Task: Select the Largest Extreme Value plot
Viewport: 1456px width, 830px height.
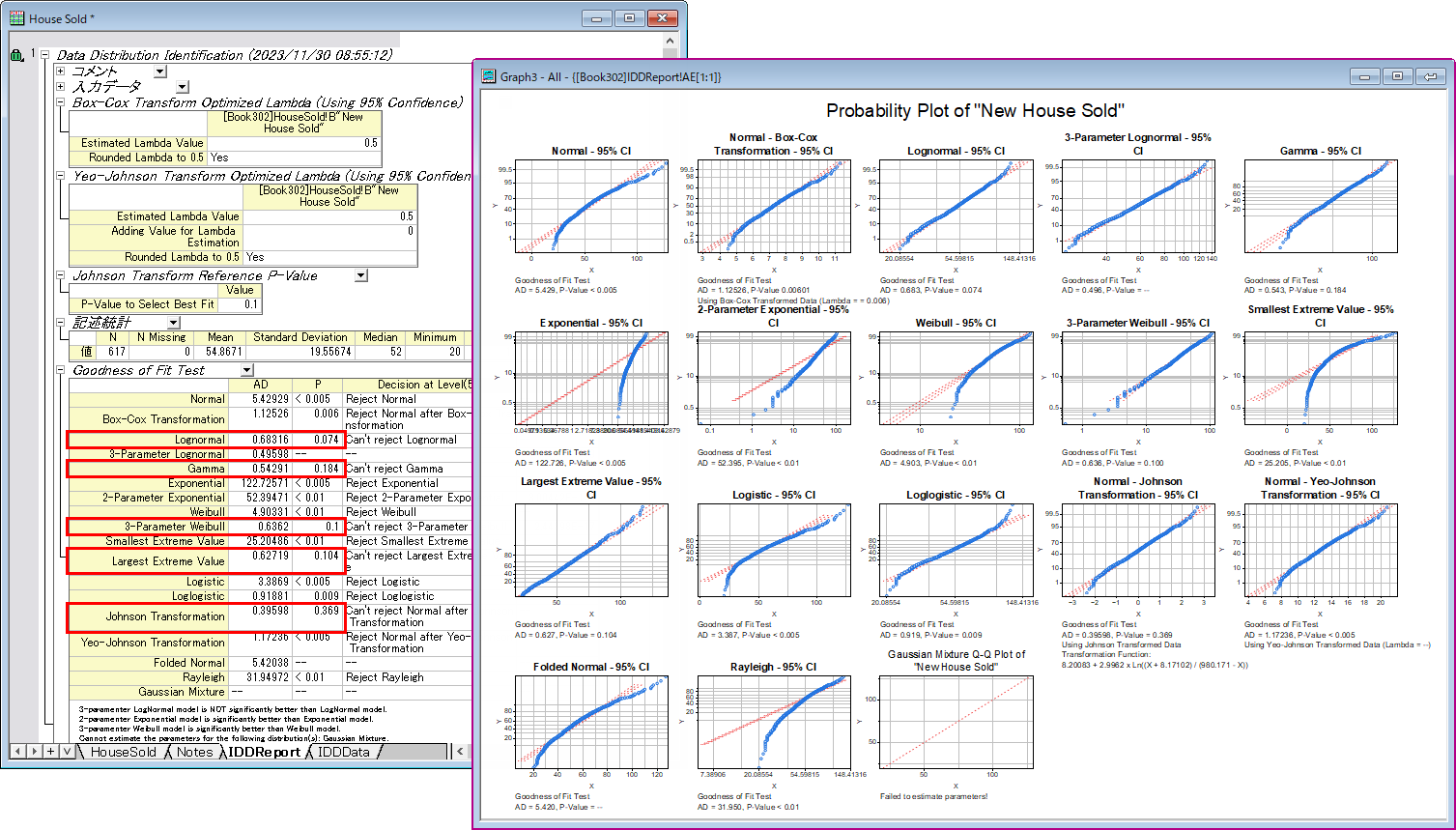Action: [591, 551]
